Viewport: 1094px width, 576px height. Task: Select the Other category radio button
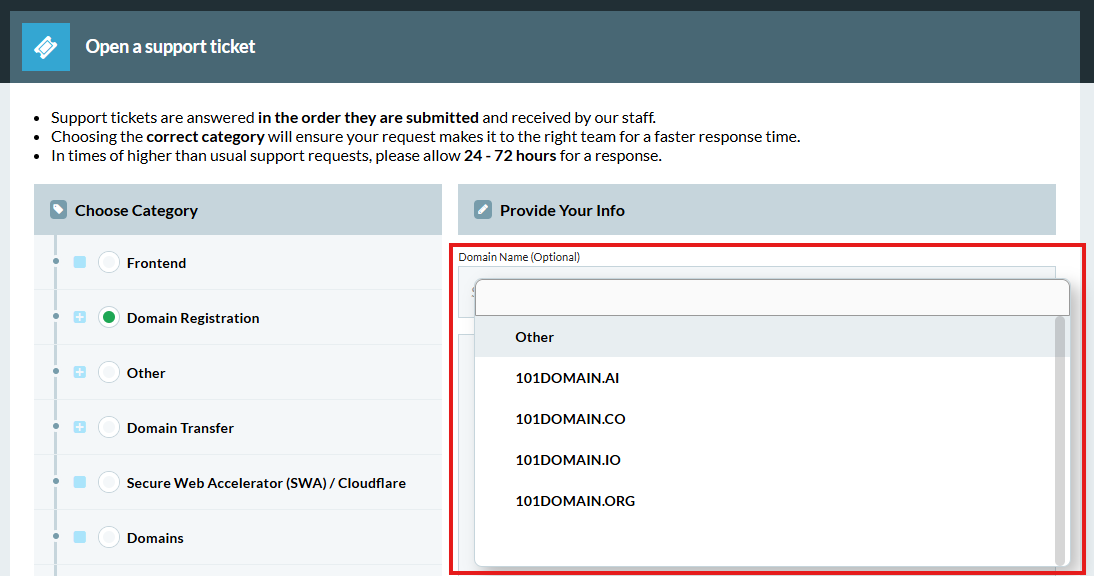pyautogui.click(x=107, y=372)
